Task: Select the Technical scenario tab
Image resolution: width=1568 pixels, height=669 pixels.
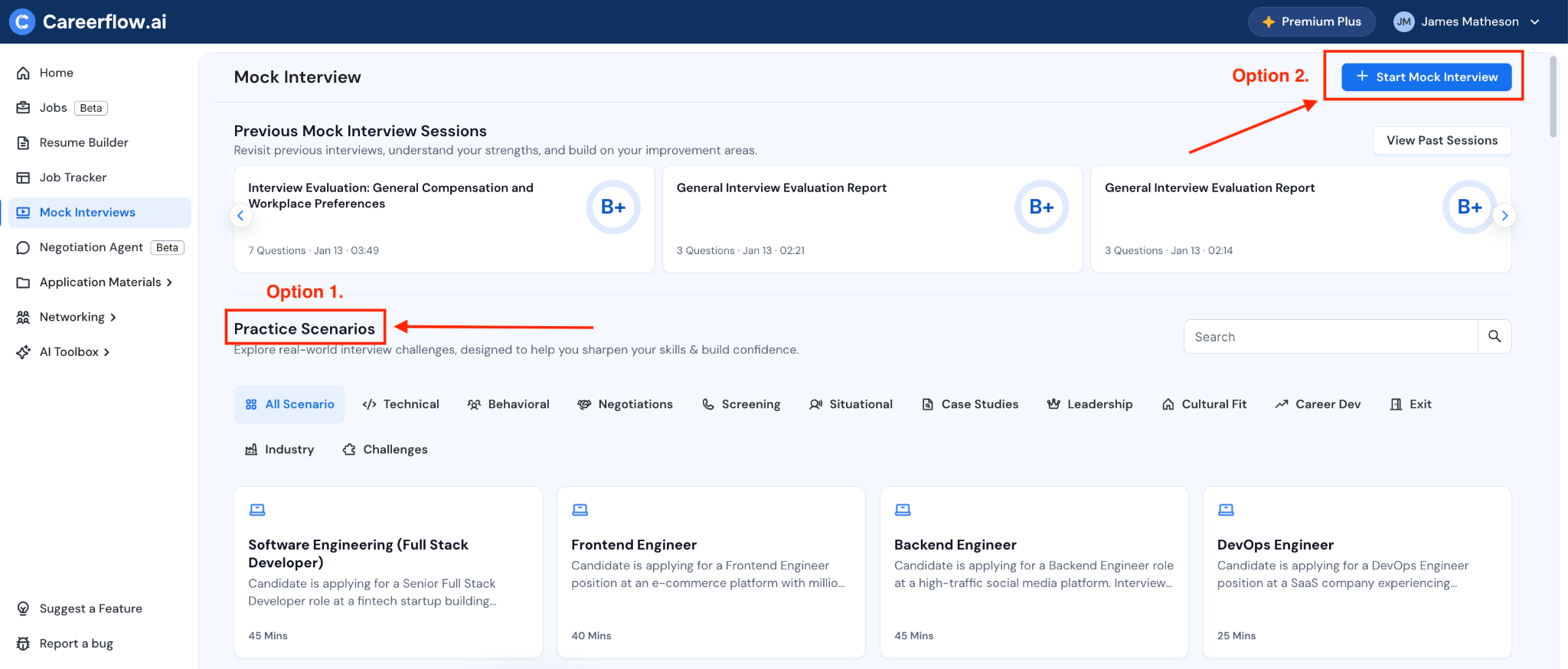Action: (400, 404)
